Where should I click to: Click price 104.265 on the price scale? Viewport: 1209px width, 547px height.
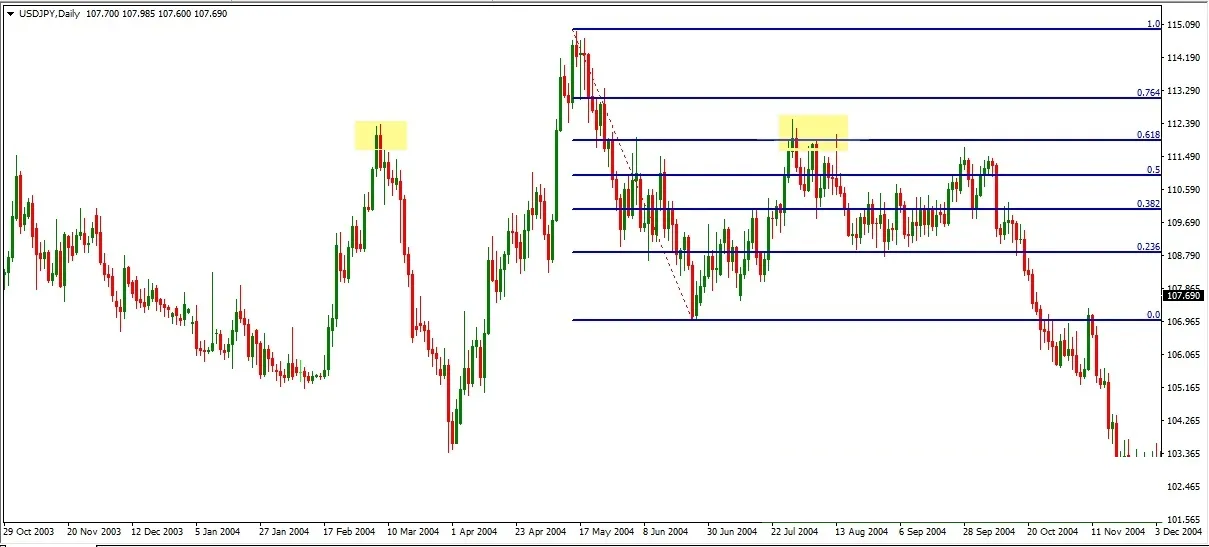[x=1184, y=420]
